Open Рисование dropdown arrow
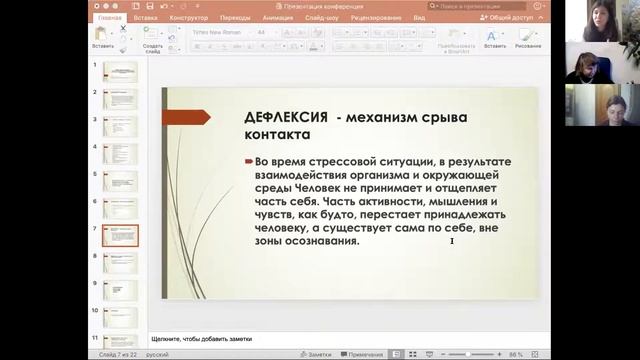The height and width of the screenshot is (360, 640). 536,33
